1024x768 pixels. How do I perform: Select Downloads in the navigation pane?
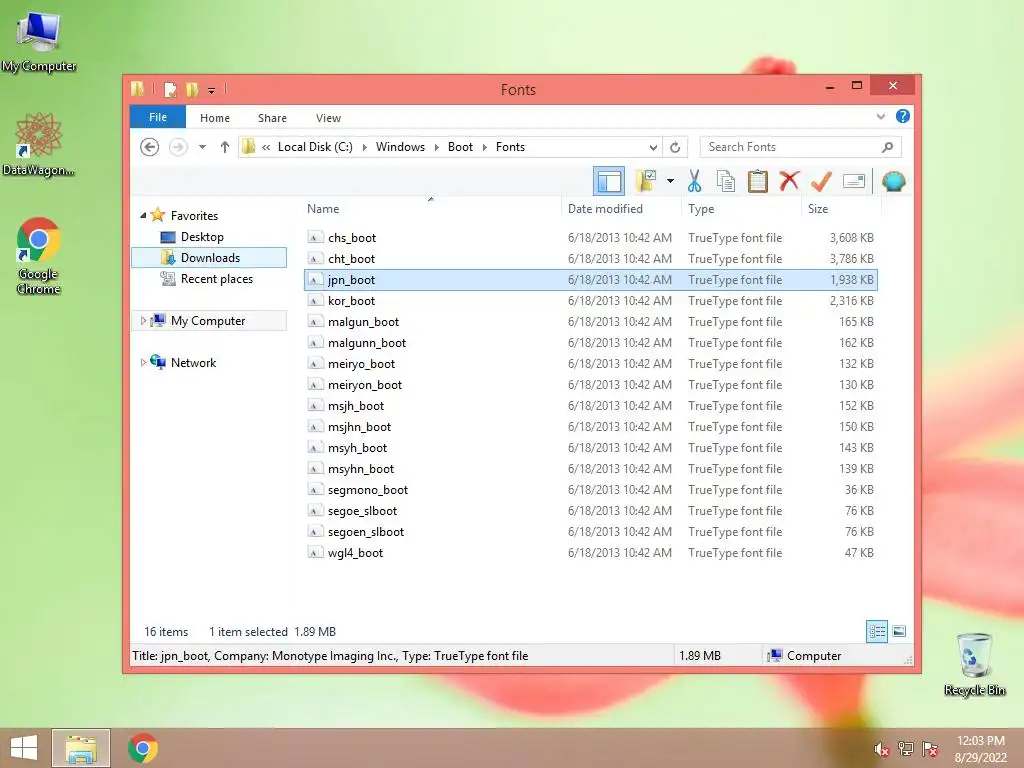(210, 257)
